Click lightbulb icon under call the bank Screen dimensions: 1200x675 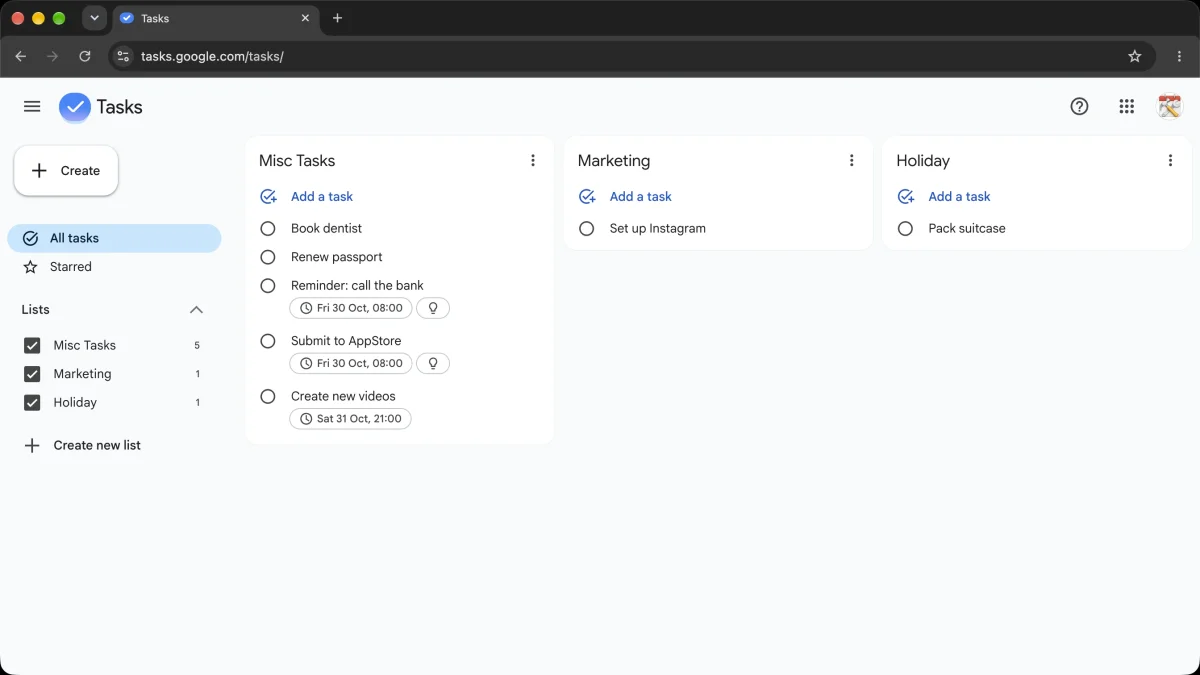pos(433,308)
